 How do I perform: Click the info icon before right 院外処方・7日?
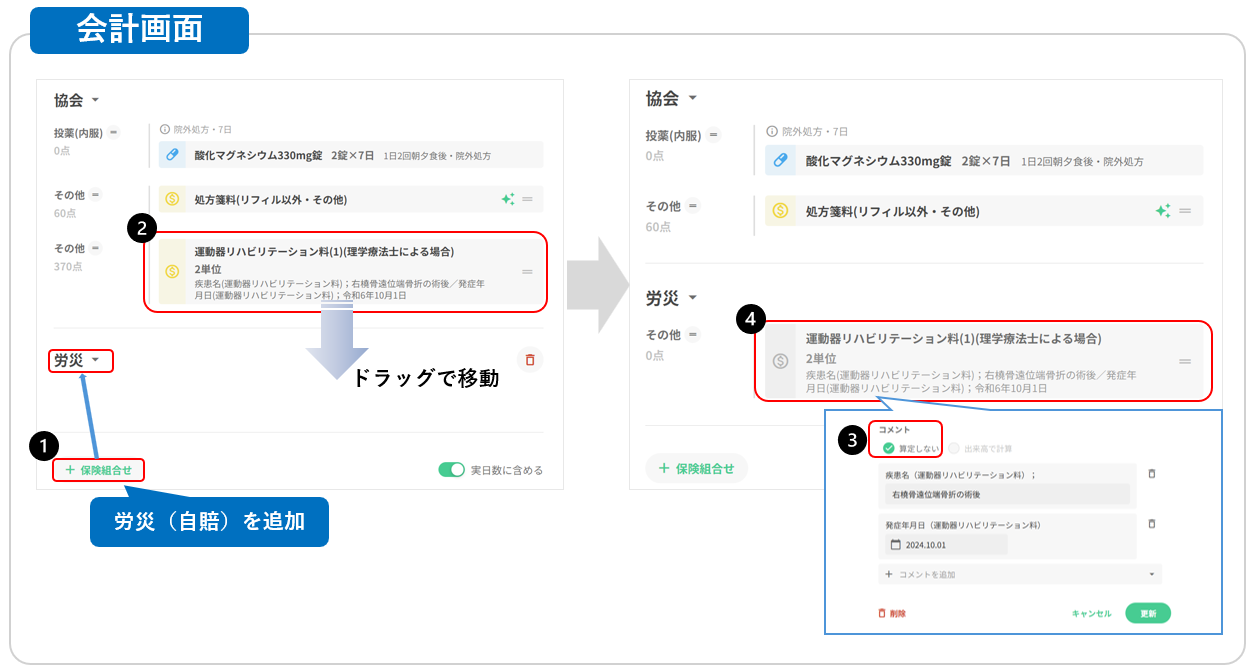[x=772, y=131]
